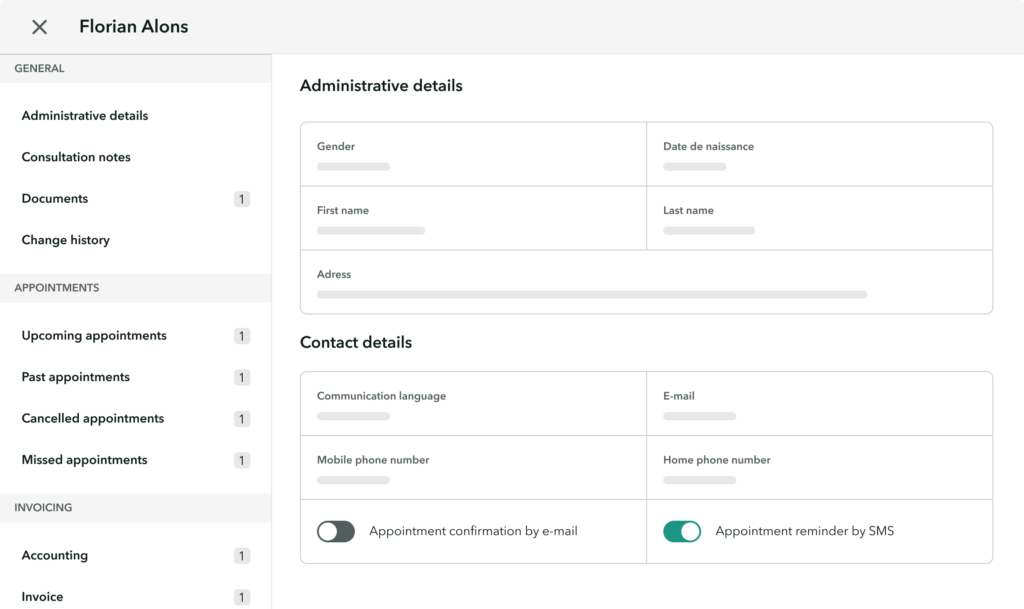Click the Documents count badge
The height and width of the screenshot is (609, 1024).
point(241,199)
